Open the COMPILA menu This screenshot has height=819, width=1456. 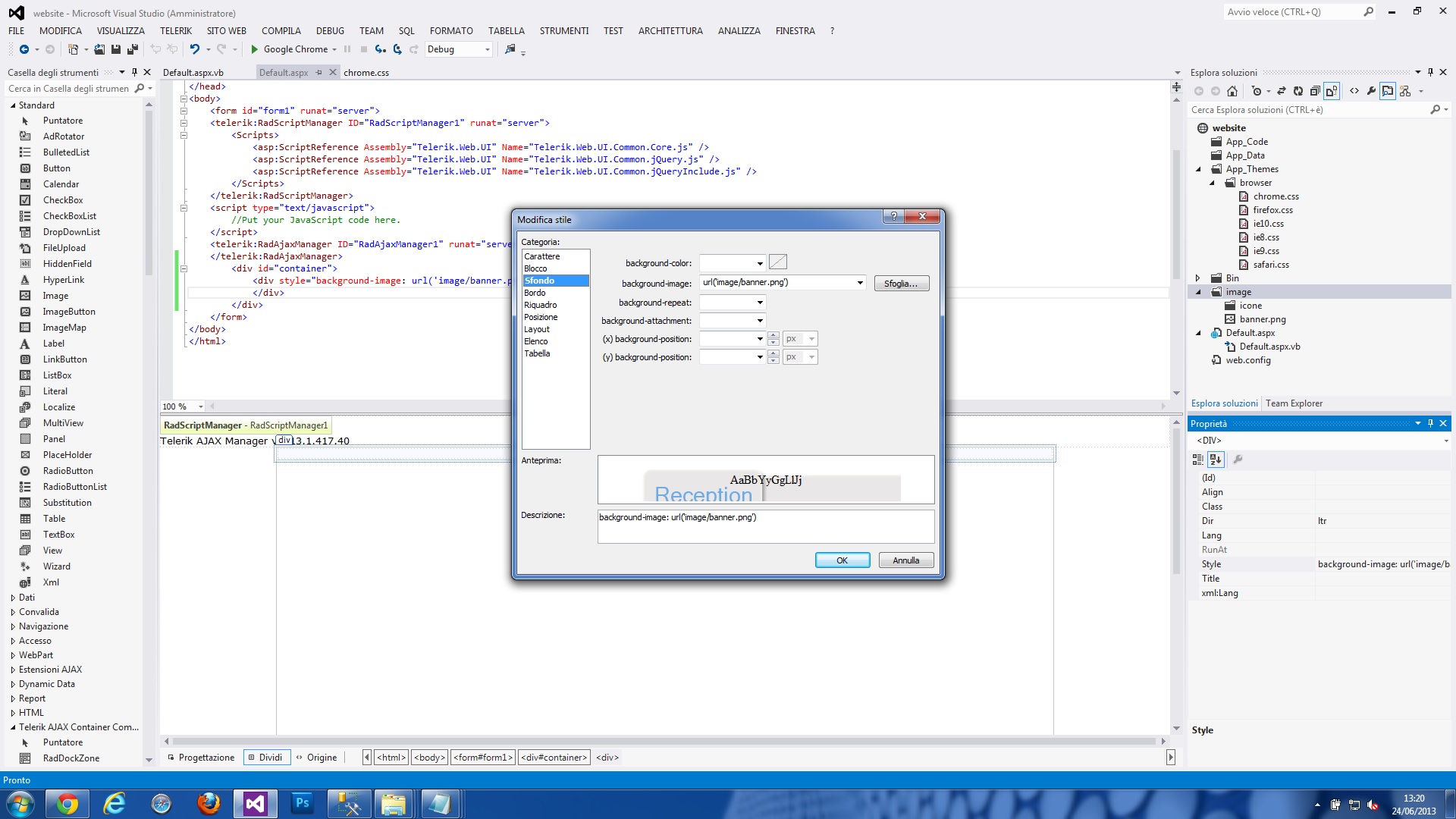(281, 31)
